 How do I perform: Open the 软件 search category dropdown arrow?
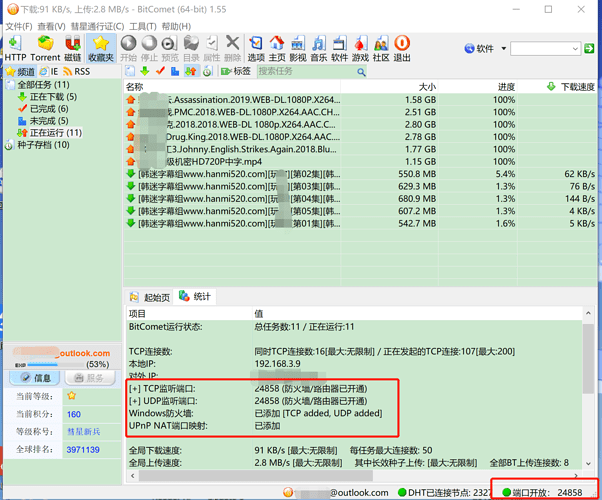(503, 49)
